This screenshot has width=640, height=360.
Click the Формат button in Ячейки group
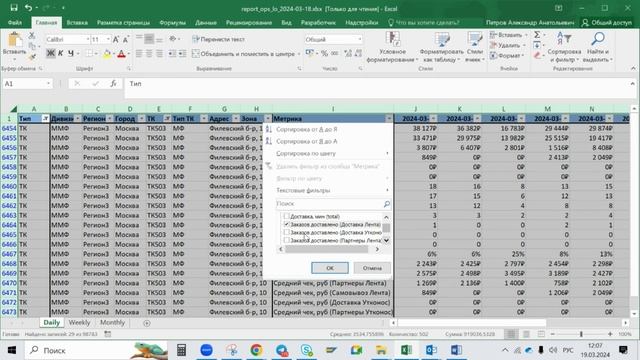click(x=507, y=56)
